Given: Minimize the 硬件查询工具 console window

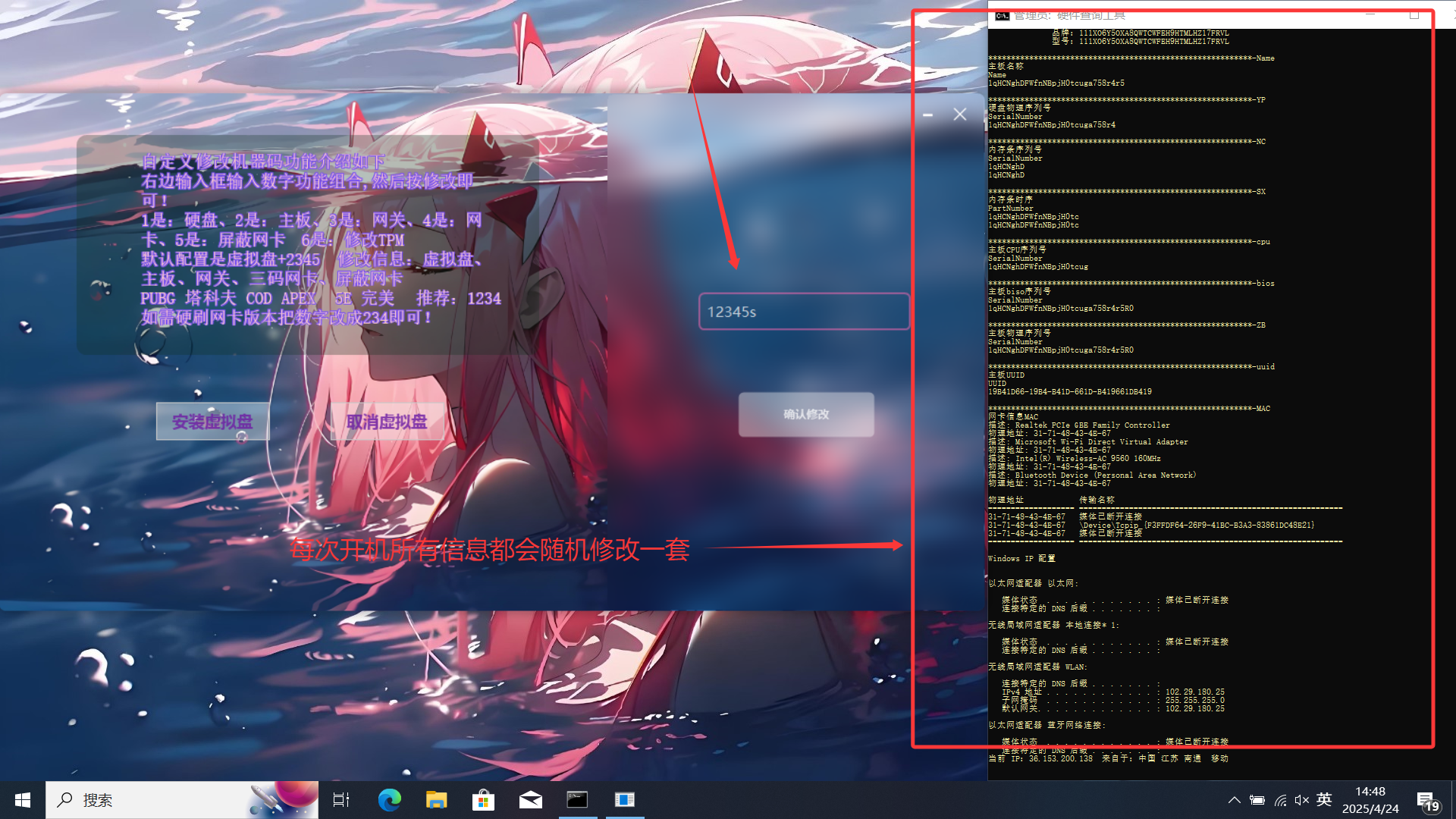Looking at the screenshot, I should (1370, 14).
